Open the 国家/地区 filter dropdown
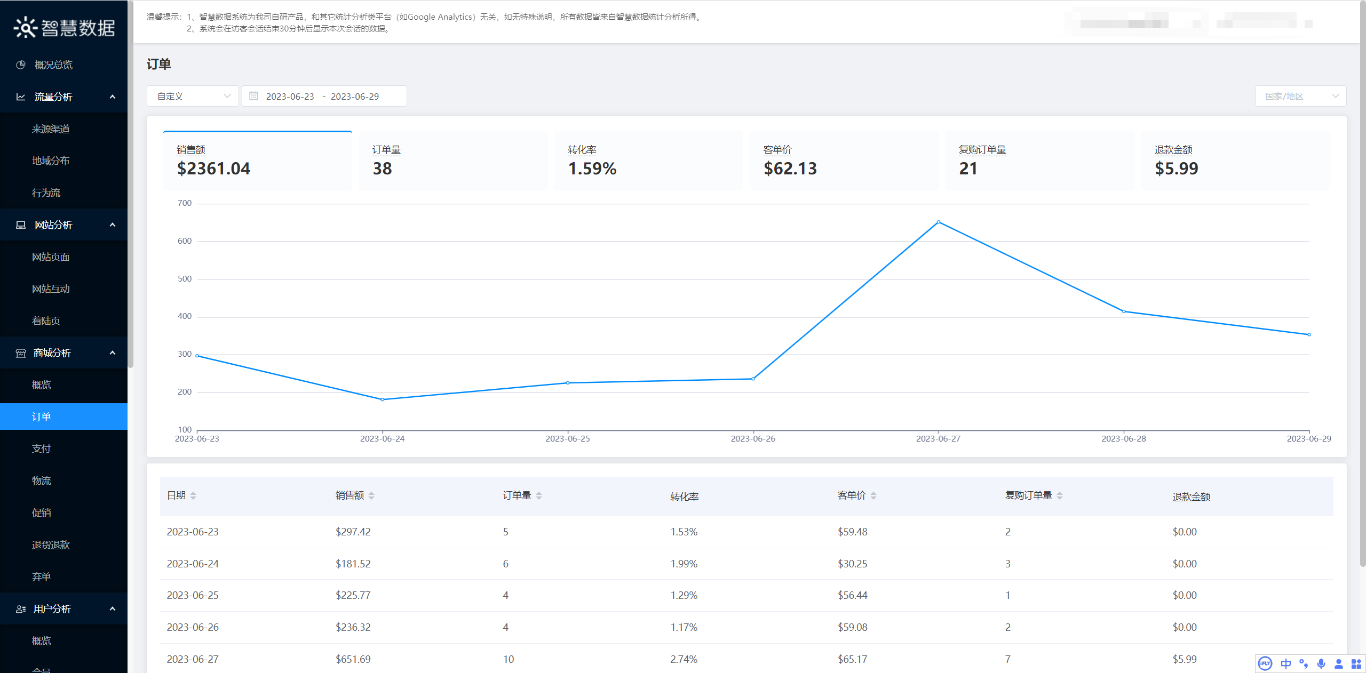Image resolution: width=1366 pixels, height=673 pixels. [x=1300, y=96]
